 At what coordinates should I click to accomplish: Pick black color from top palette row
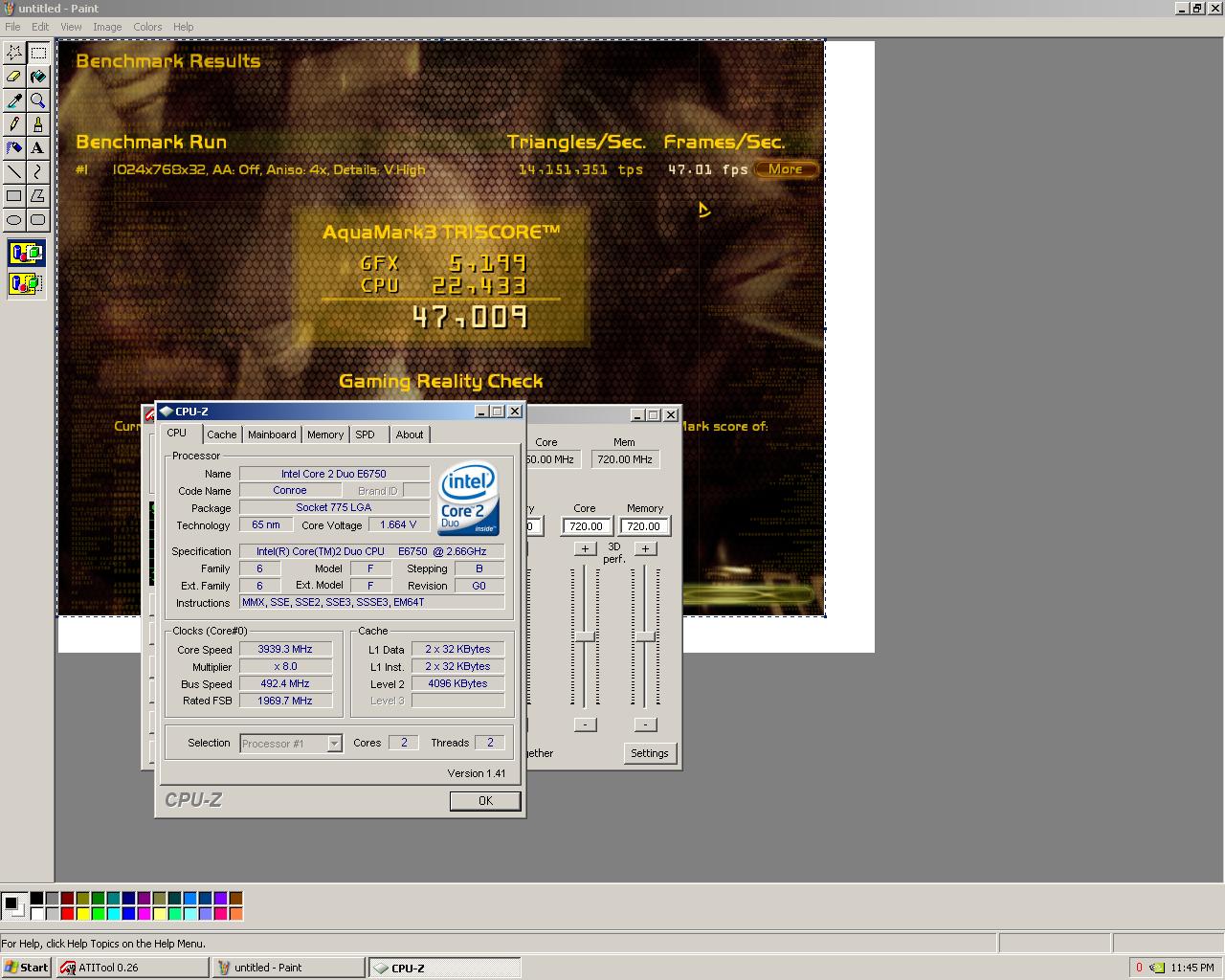pos(36,898)
